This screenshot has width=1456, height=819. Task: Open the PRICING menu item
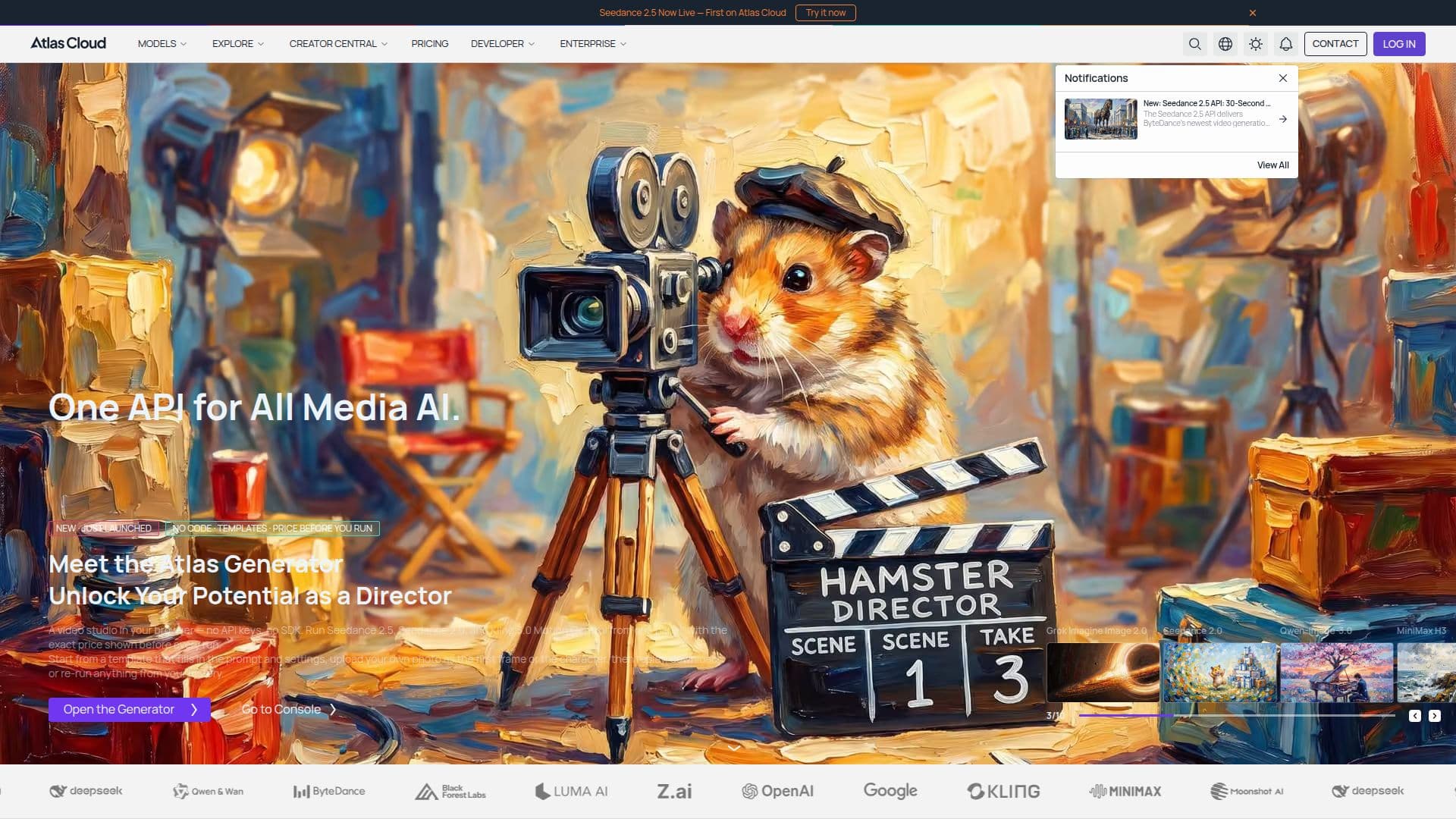click(x=430, y=44)
